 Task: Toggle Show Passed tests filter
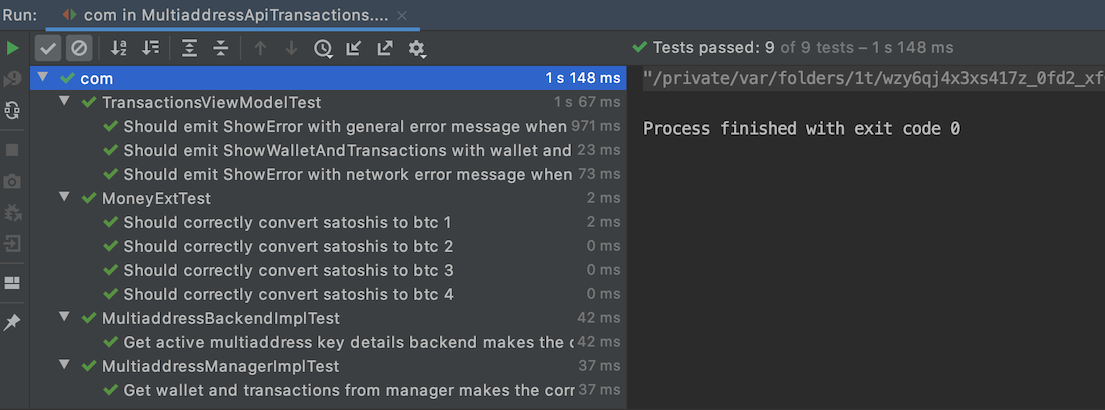click(x=48, y=48)
